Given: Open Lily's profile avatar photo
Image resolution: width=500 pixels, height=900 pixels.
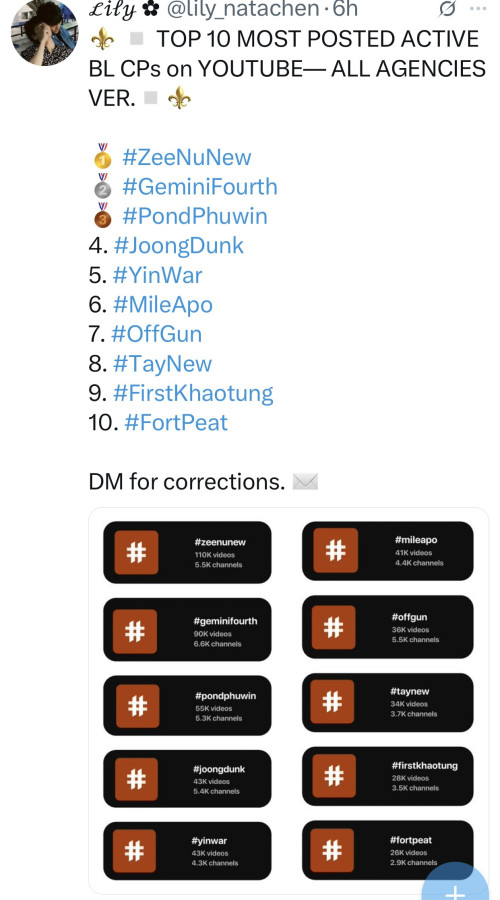Looking at the screenshot, I should [x=45, y=32].
